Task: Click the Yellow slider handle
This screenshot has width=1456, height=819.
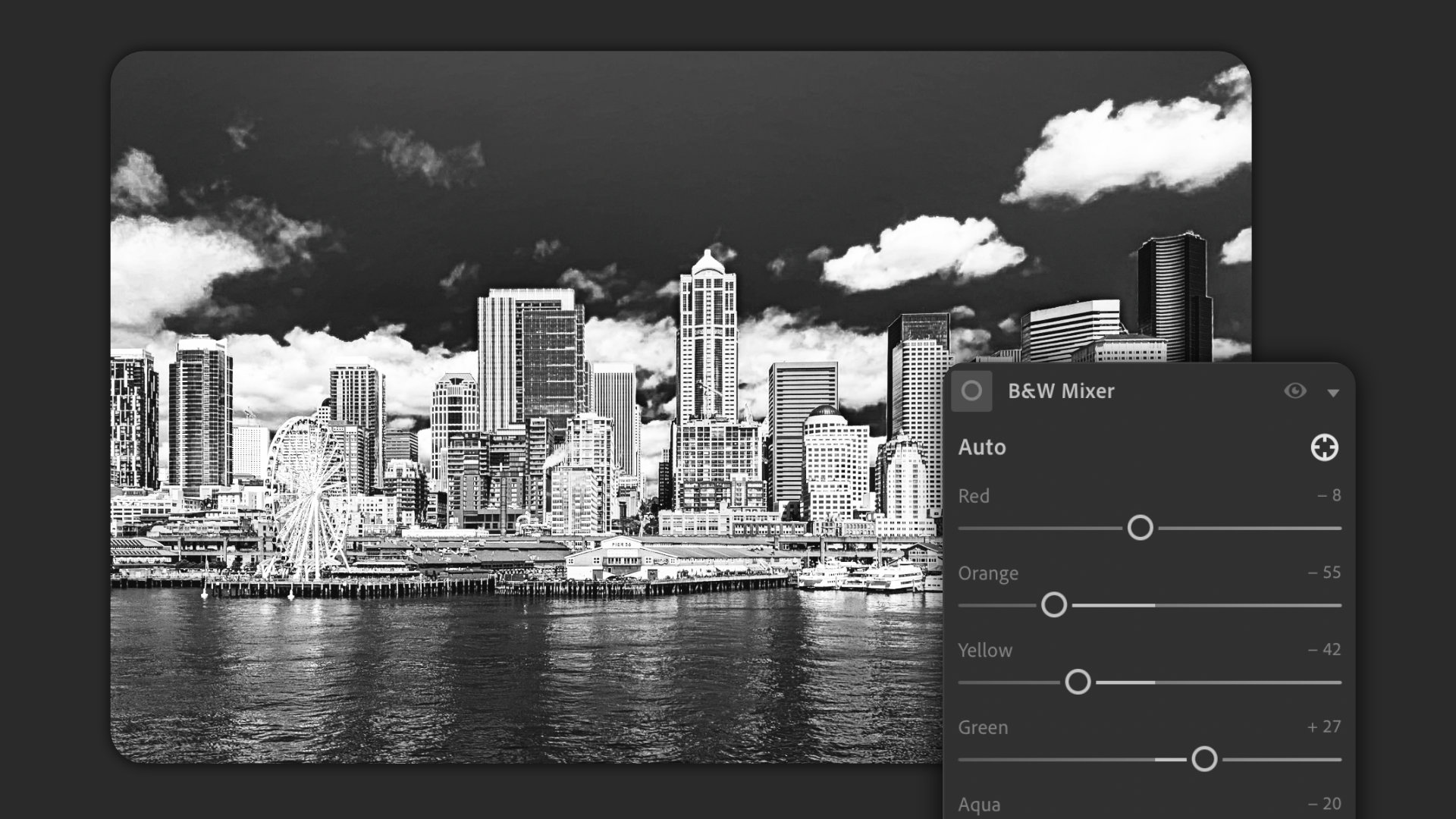Action: tap(1078, 682)
